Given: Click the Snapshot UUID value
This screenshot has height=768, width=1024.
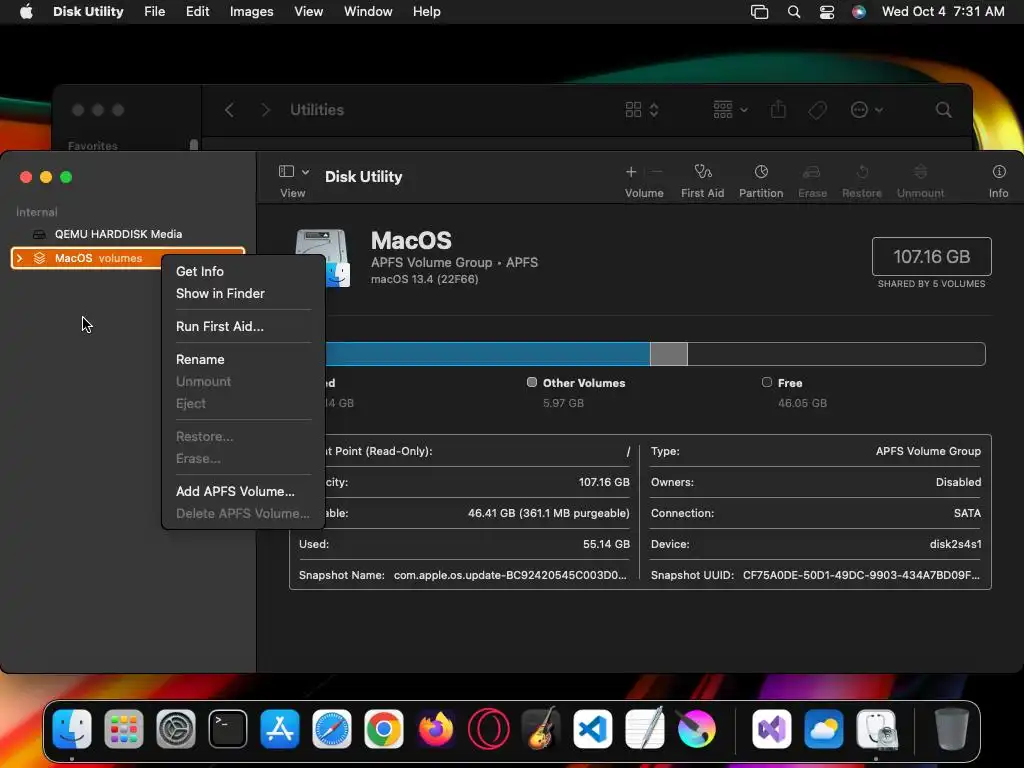Looking at the screenshot, I should 861,575.
